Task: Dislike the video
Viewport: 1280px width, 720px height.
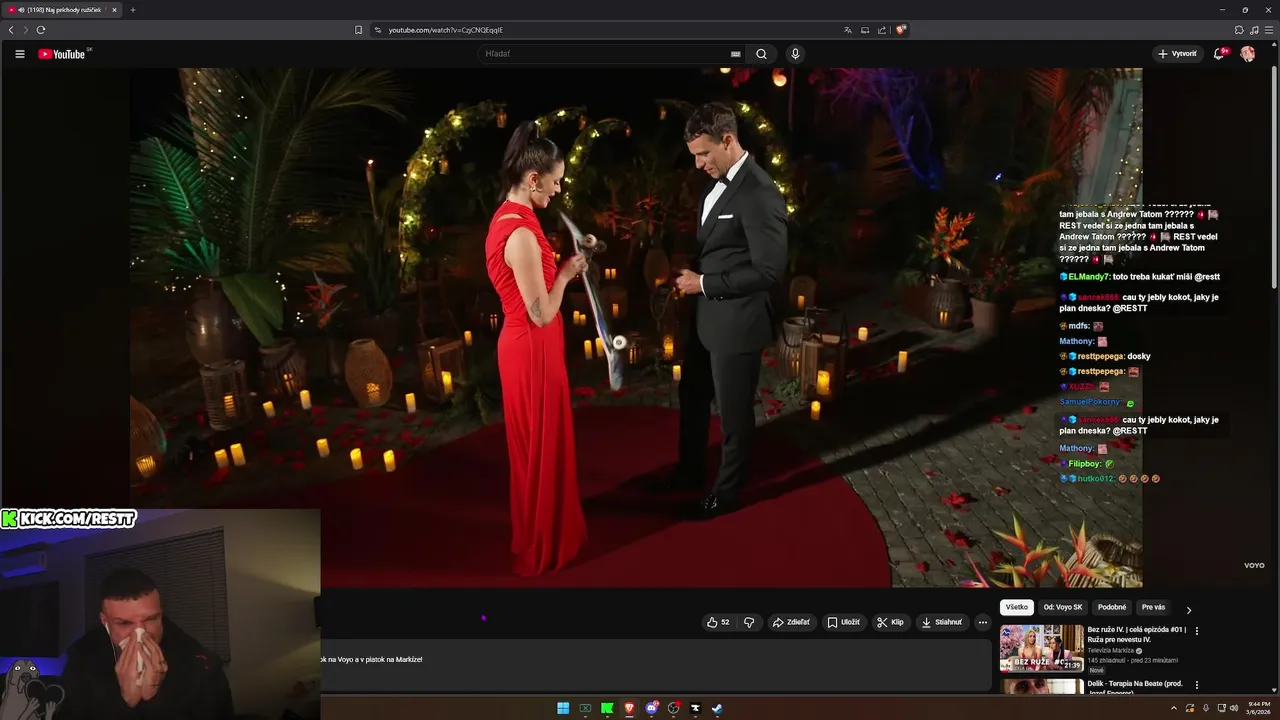Action: click(x=749, y=622)
